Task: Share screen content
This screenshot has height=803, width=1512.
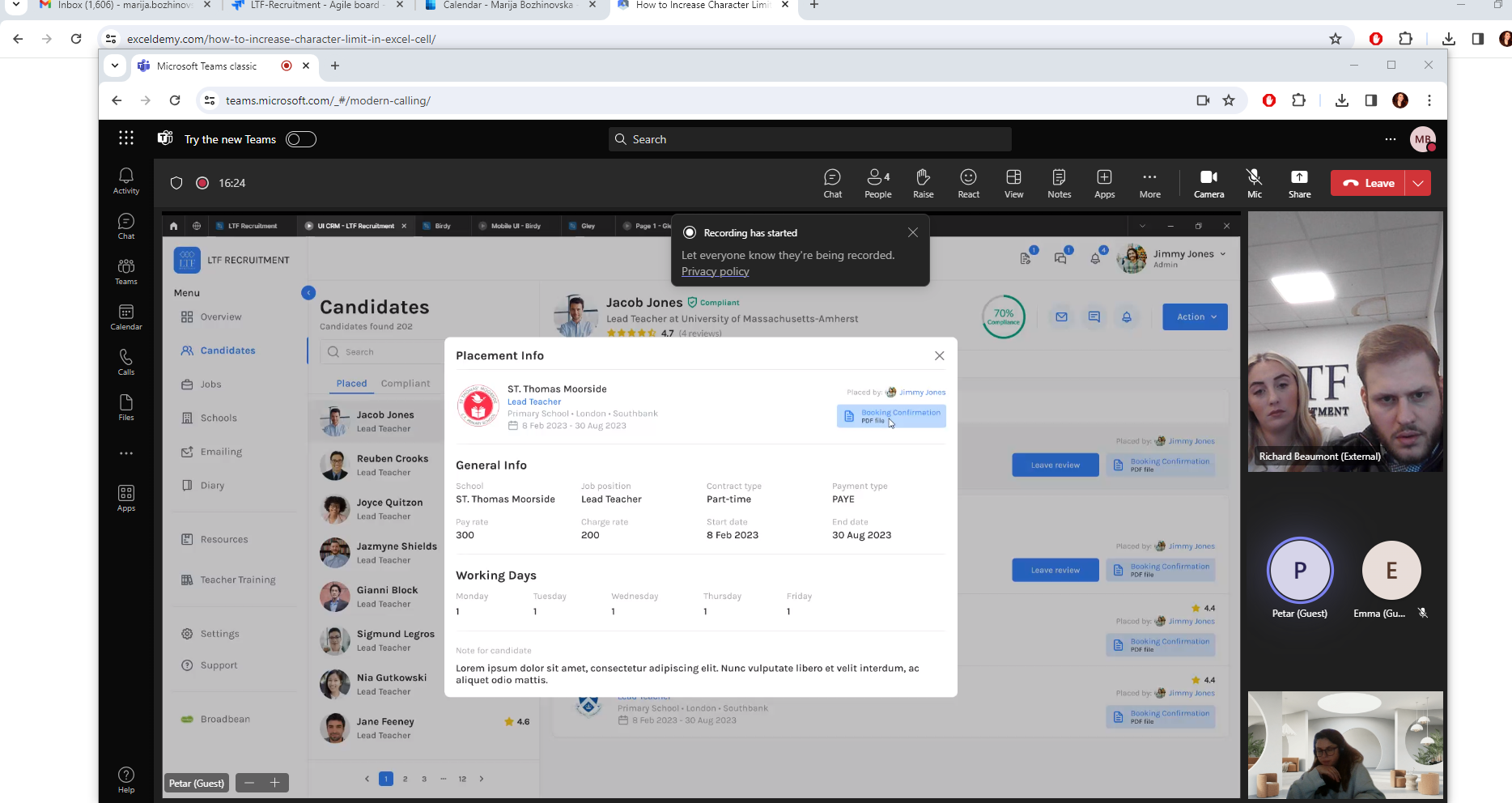Action: tap(1299, 184)
